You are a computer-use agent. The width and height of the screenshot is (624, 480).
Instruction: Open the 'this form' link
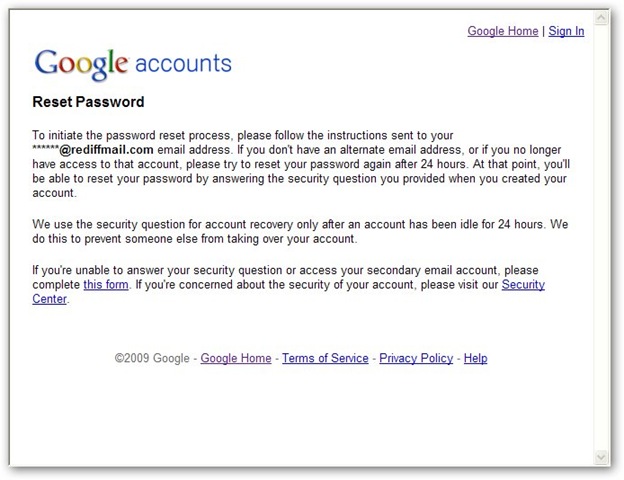coord(108,285)
